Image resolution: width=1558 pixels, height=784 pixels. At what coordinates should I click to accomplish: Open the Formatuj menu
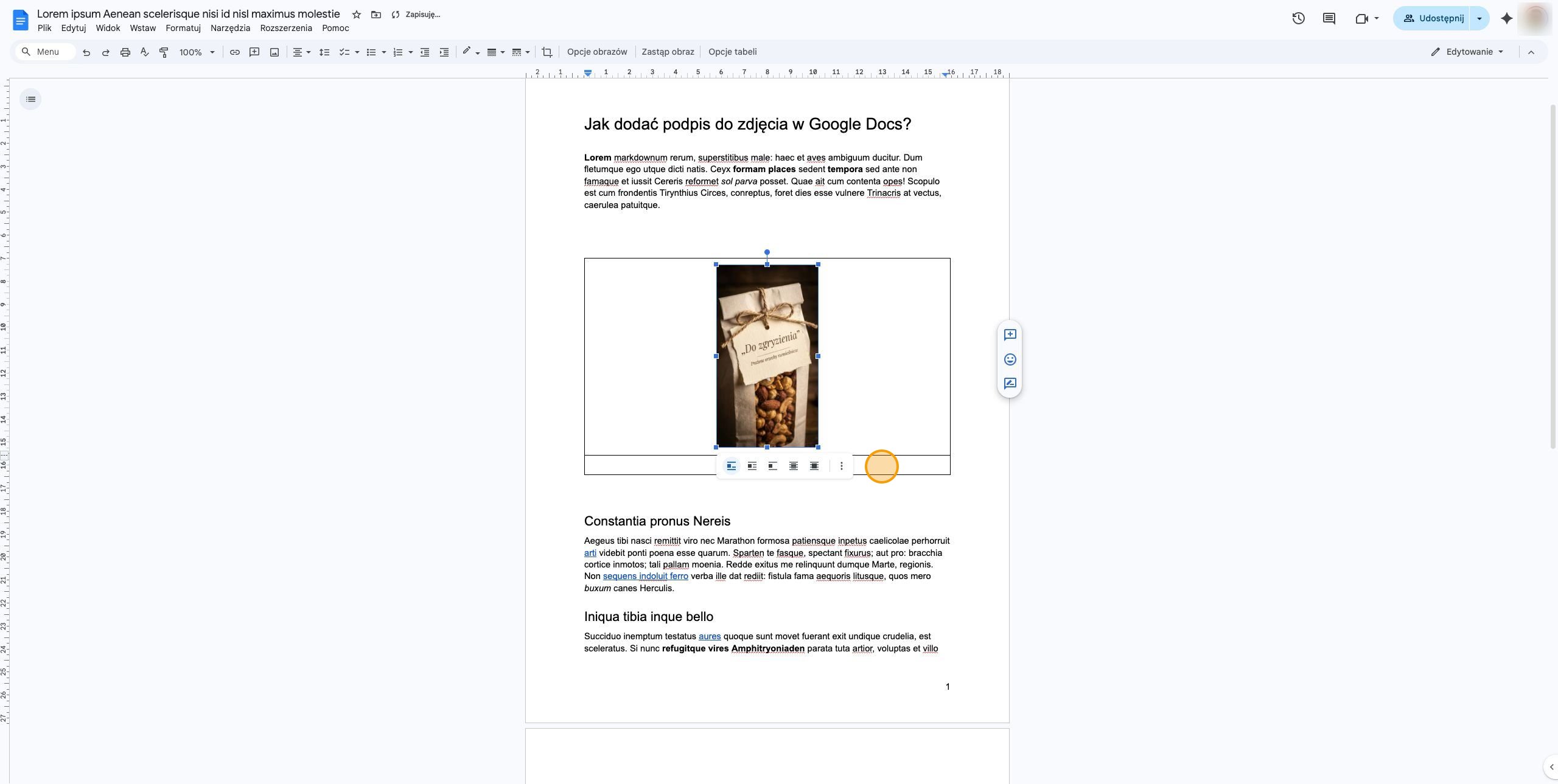[183, 28]
